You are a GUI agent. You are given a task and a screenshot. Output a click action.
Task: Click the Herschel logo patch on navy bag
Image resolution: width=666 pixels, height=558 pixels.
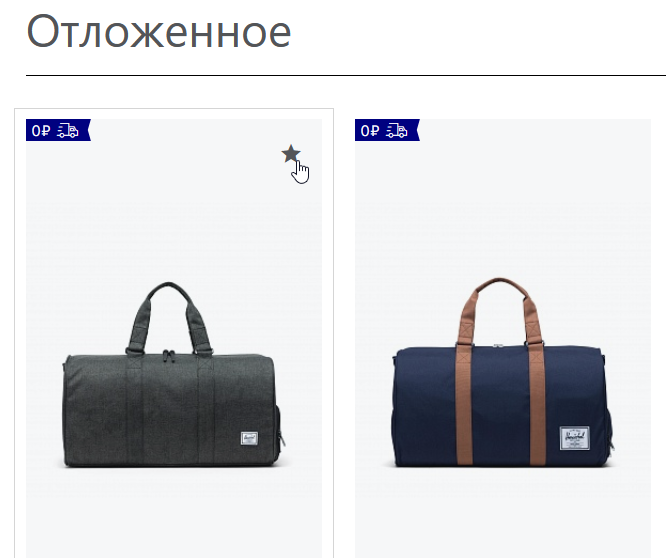pos(574,438)
